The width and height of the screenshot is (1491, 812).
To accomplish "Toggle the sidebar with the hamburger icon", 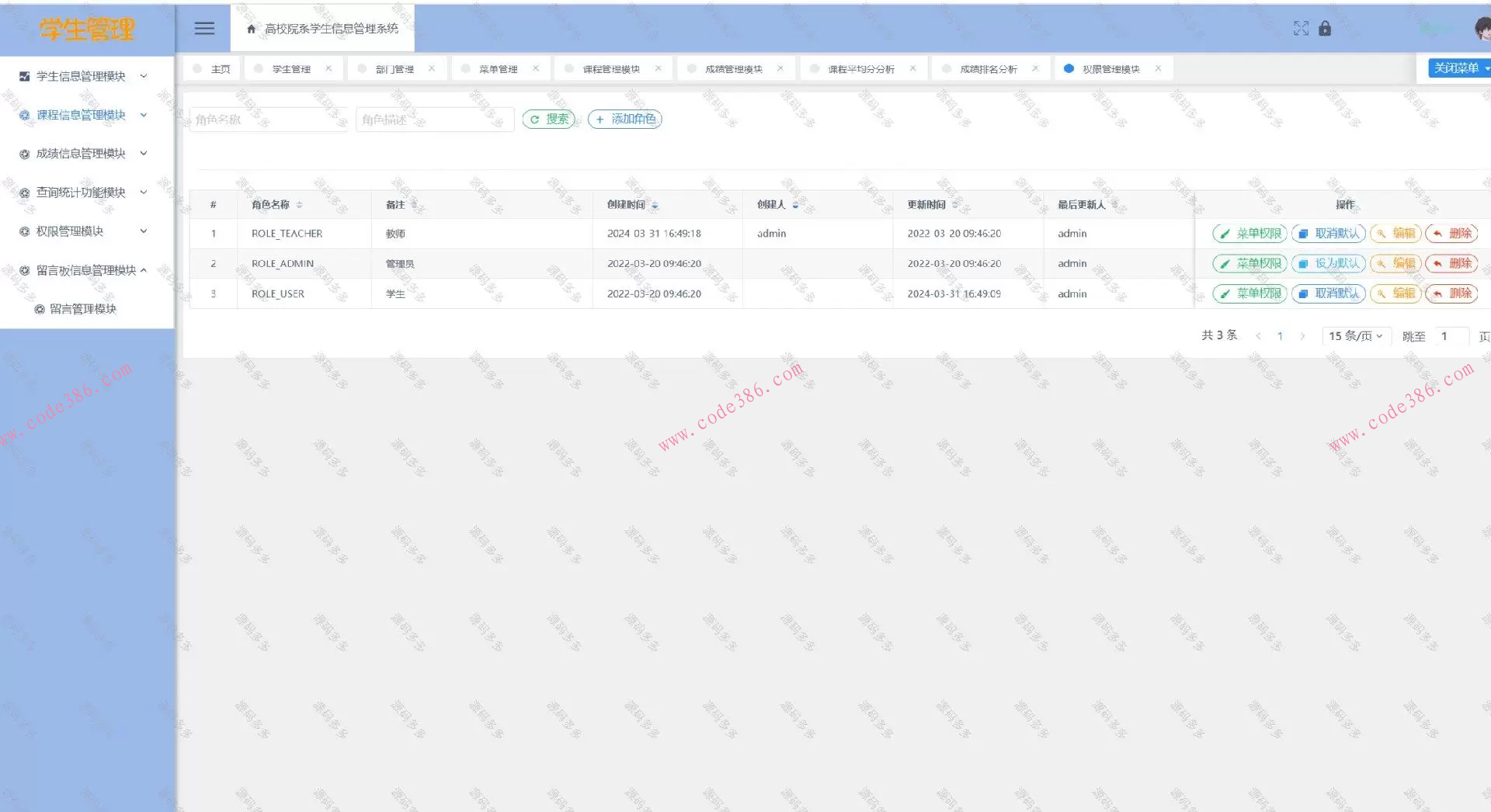I will coord(204,29).
